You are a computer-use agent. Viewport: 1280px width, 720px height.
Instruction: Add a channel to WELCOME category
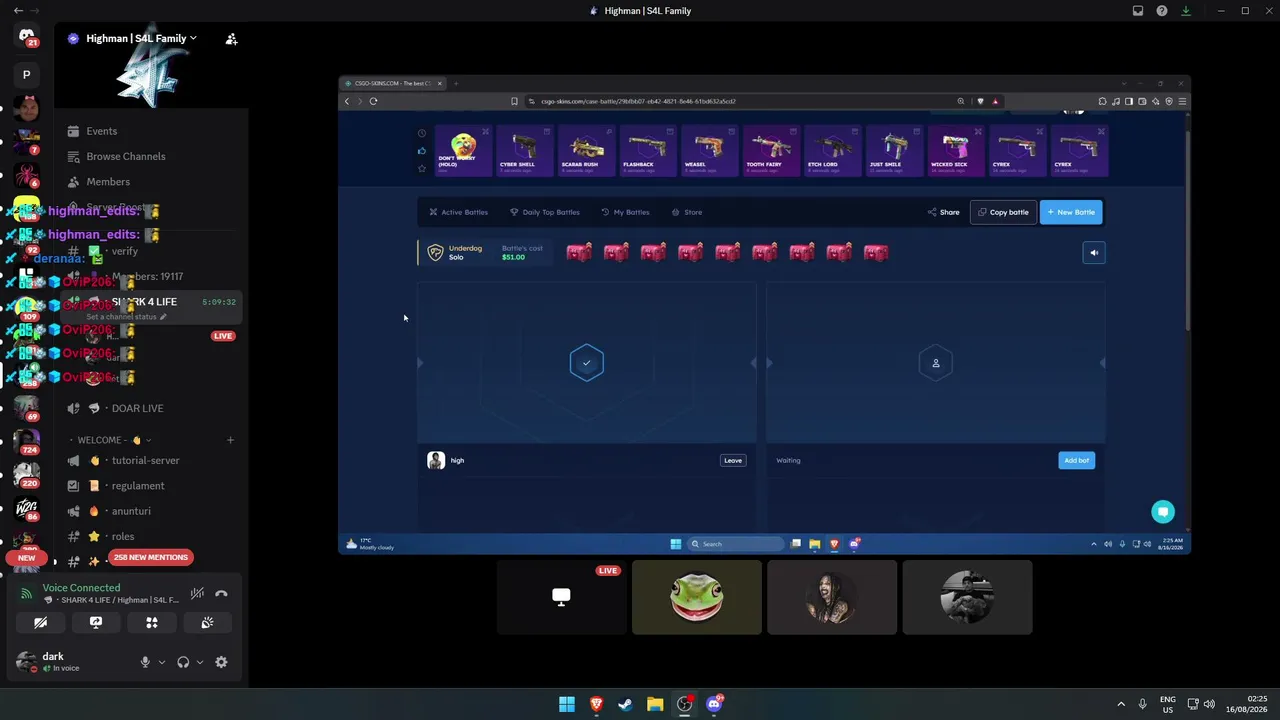click(x=230, y=440)
